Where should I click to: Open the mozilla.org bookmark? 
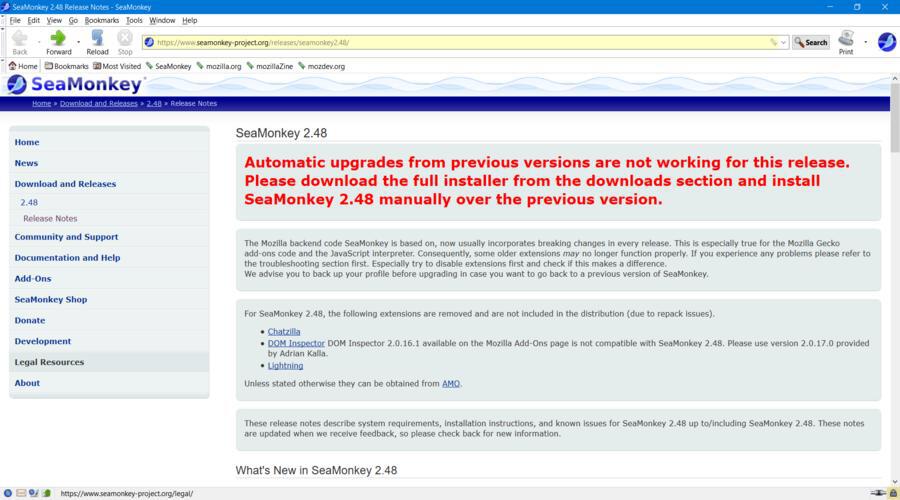(219, 66)
